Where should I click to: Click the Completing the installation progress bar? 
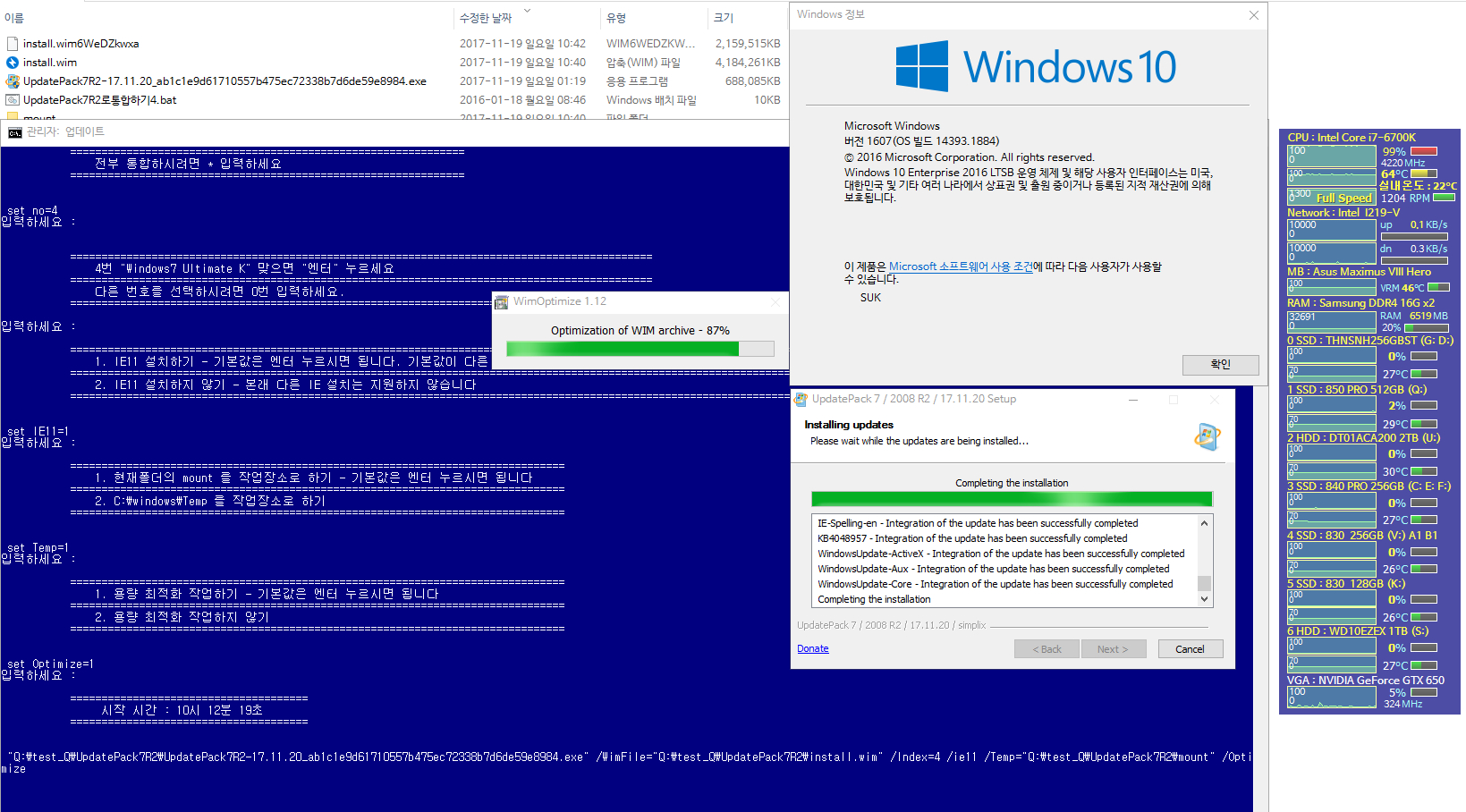pos(1012,499)
